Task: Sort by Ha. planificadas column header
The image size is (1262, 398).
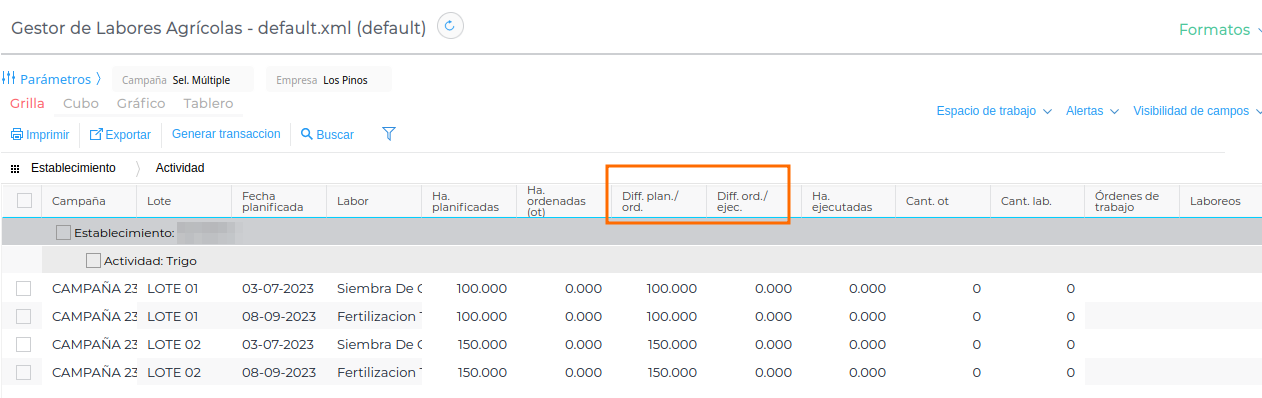Action: point(469,201)
